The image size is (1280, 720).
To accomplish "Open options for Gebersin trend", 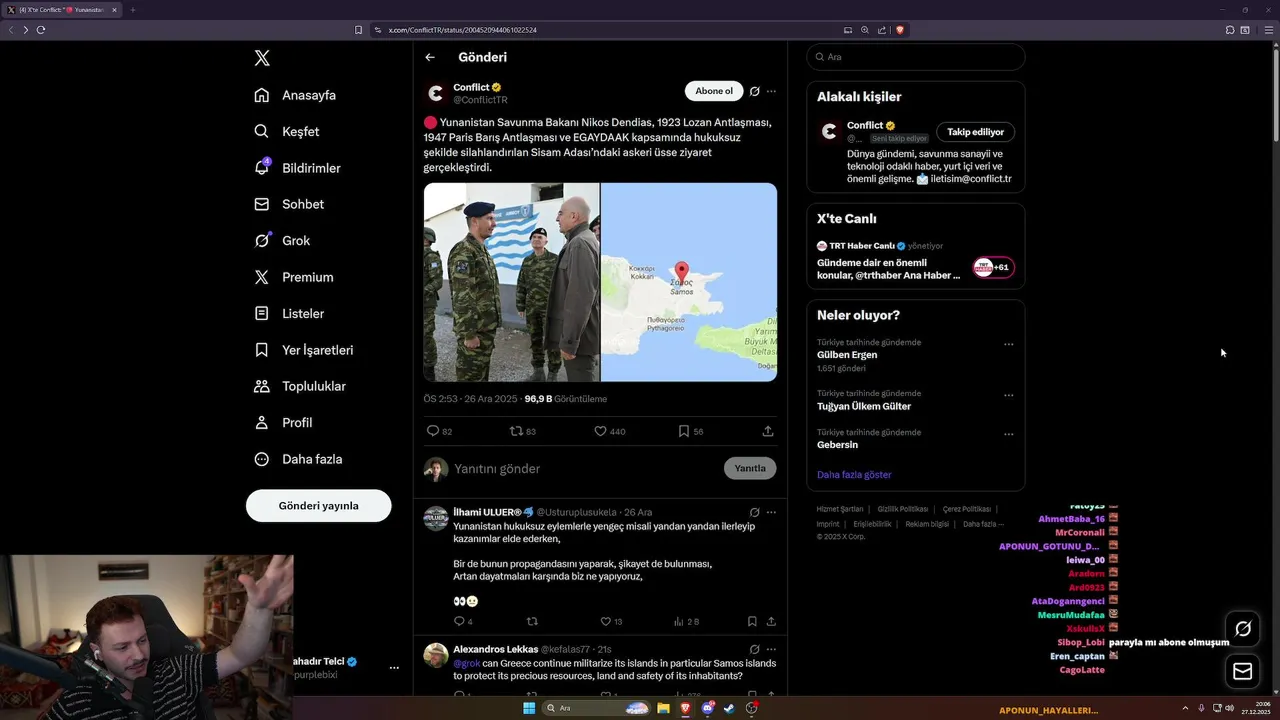I will click(x=1008, y=434).
